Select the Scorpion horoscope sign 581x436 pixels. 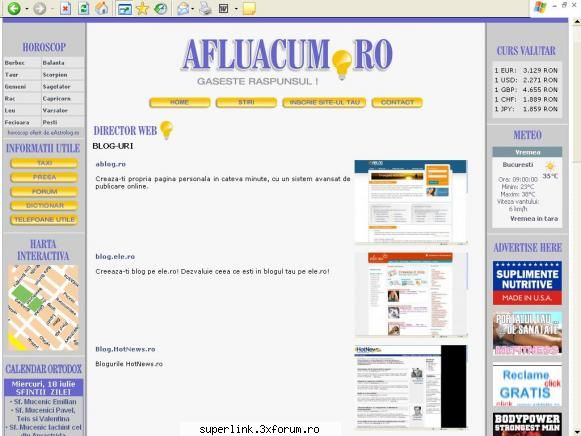(55, 74)
